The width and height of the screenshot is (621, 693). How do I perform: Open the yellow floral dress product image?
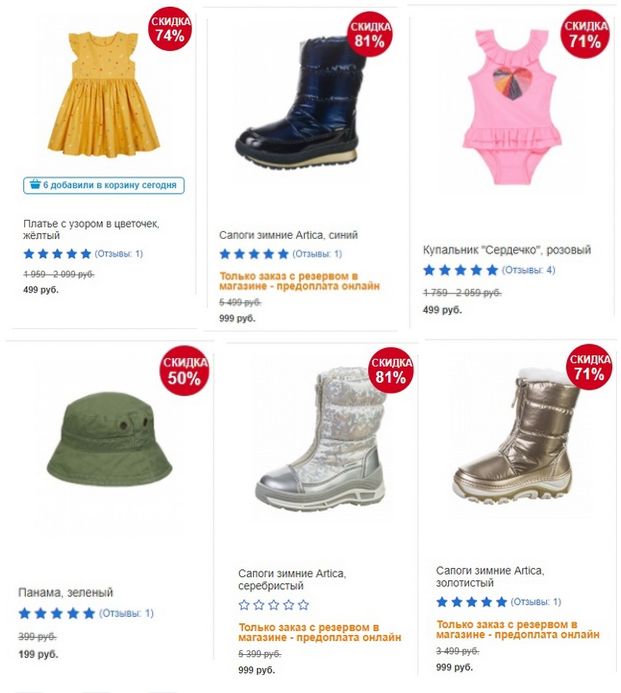pos(104,93)
